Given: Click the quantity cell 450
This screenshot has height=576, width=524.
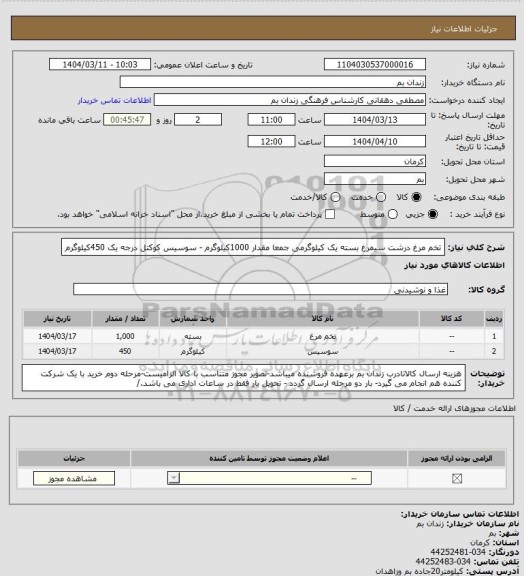Looking at the screenshot, I should [x=125, y=351].
